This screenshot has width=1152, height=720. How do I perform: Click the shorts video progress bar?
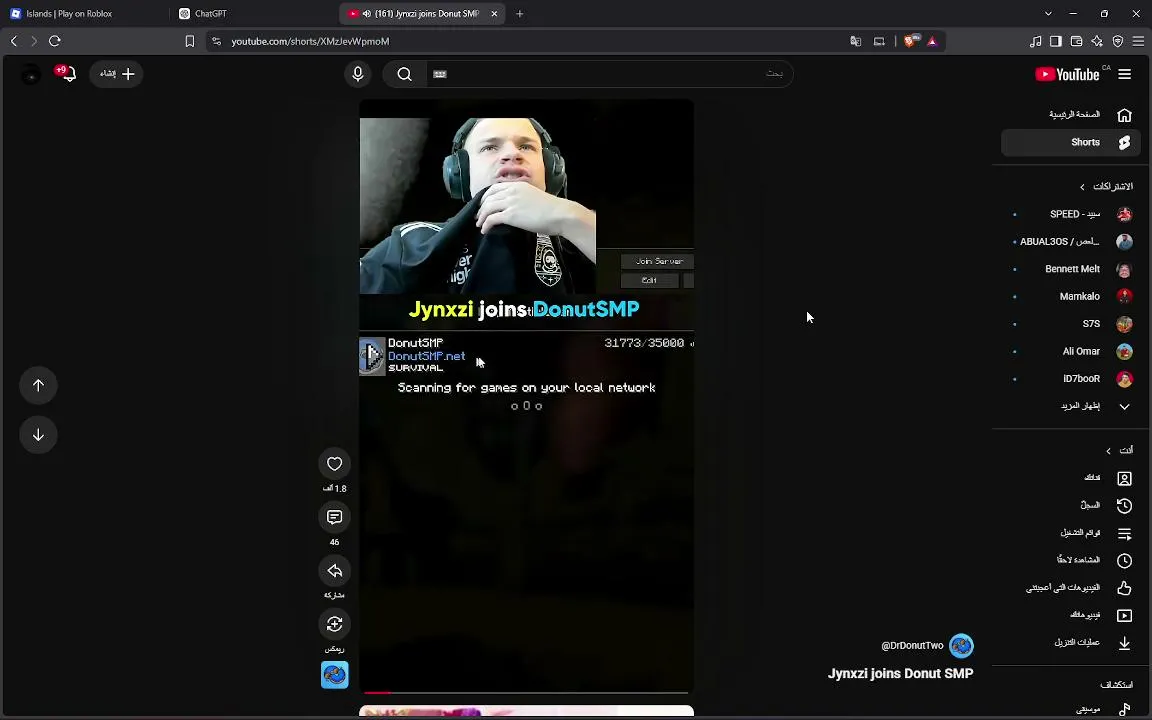(526, 692)
